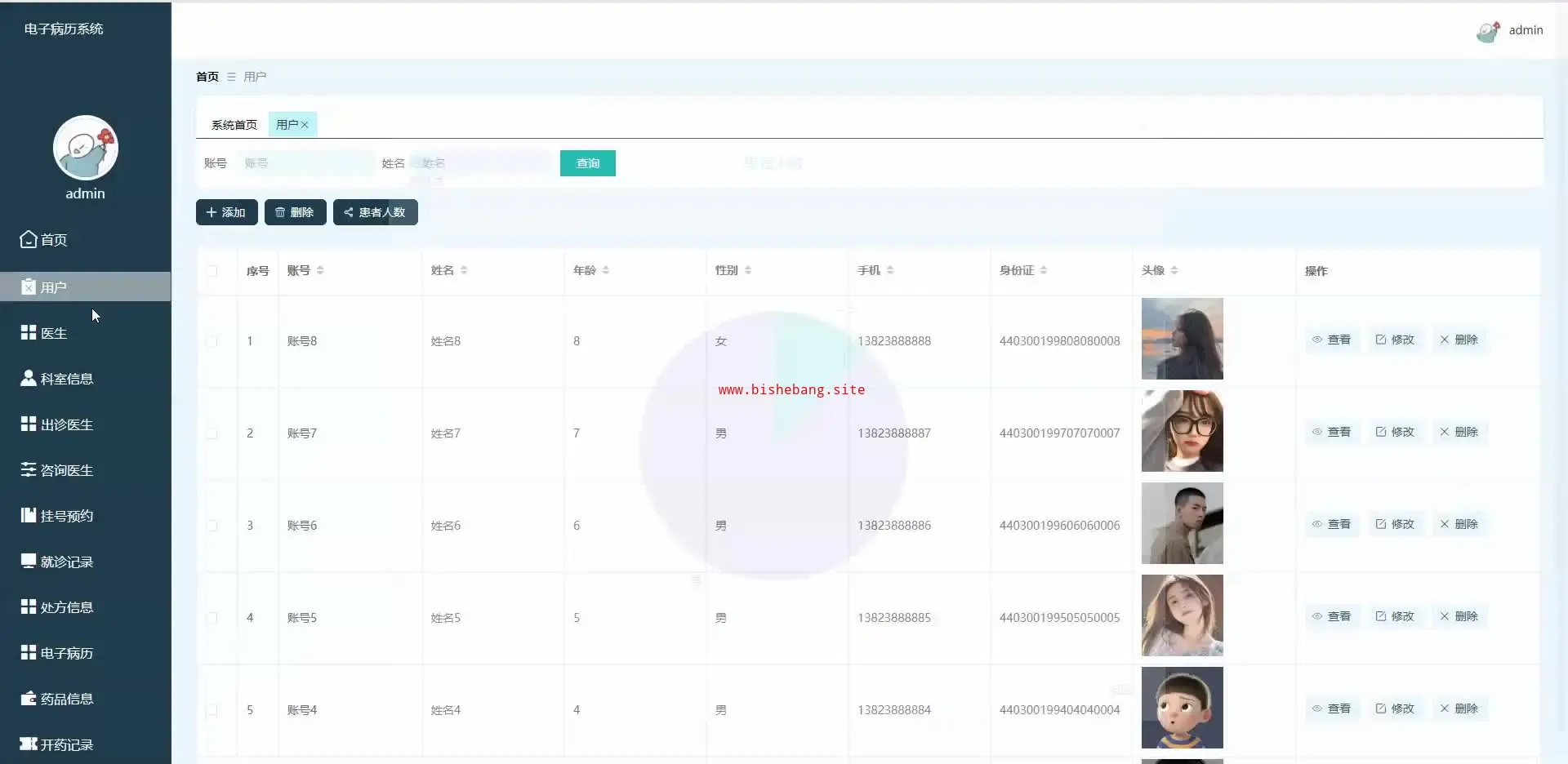Toggle the select-all checkbox in table header
Screen dimensions: 1568x764
point(212,271)
